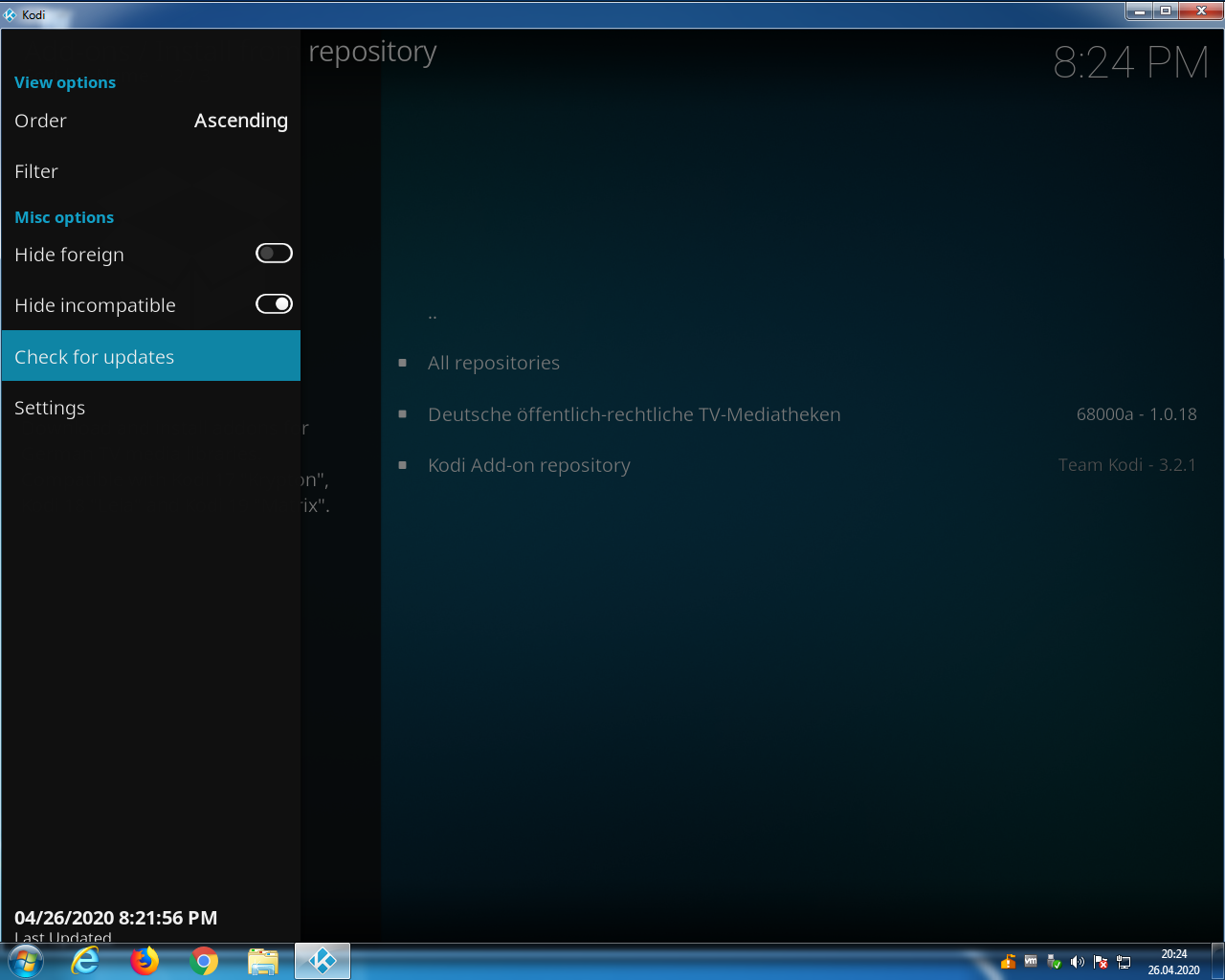Open the volume tray icon
This screenshot has width=1225, height=980.
(x=1078, y=962)
